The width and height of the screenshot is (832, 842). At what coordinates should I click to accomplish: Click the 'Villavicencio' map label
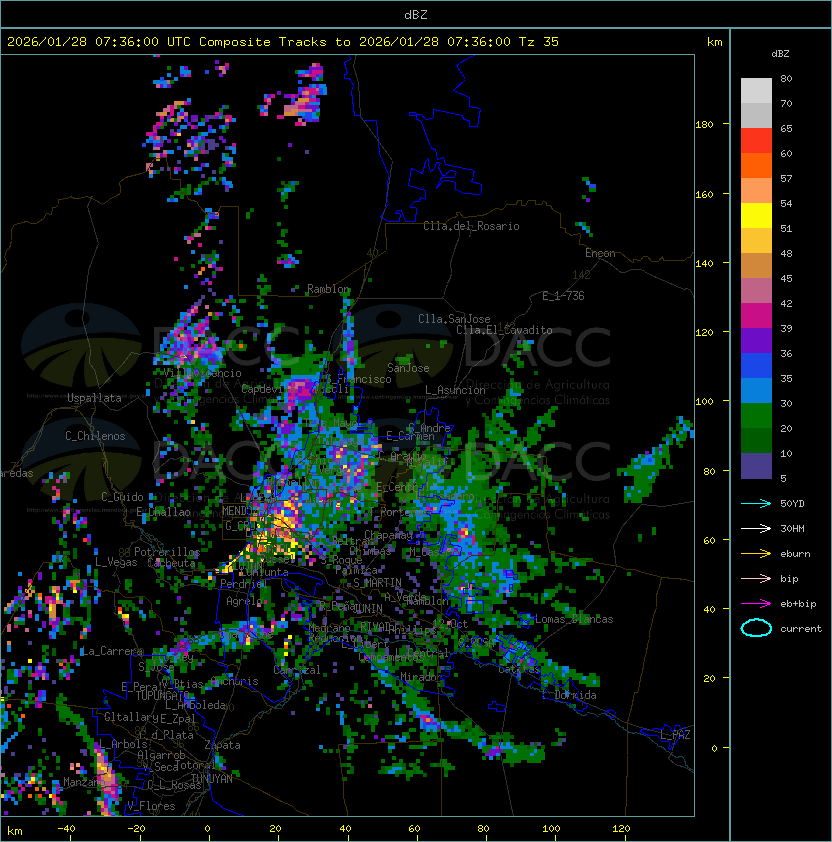[202, 373]
